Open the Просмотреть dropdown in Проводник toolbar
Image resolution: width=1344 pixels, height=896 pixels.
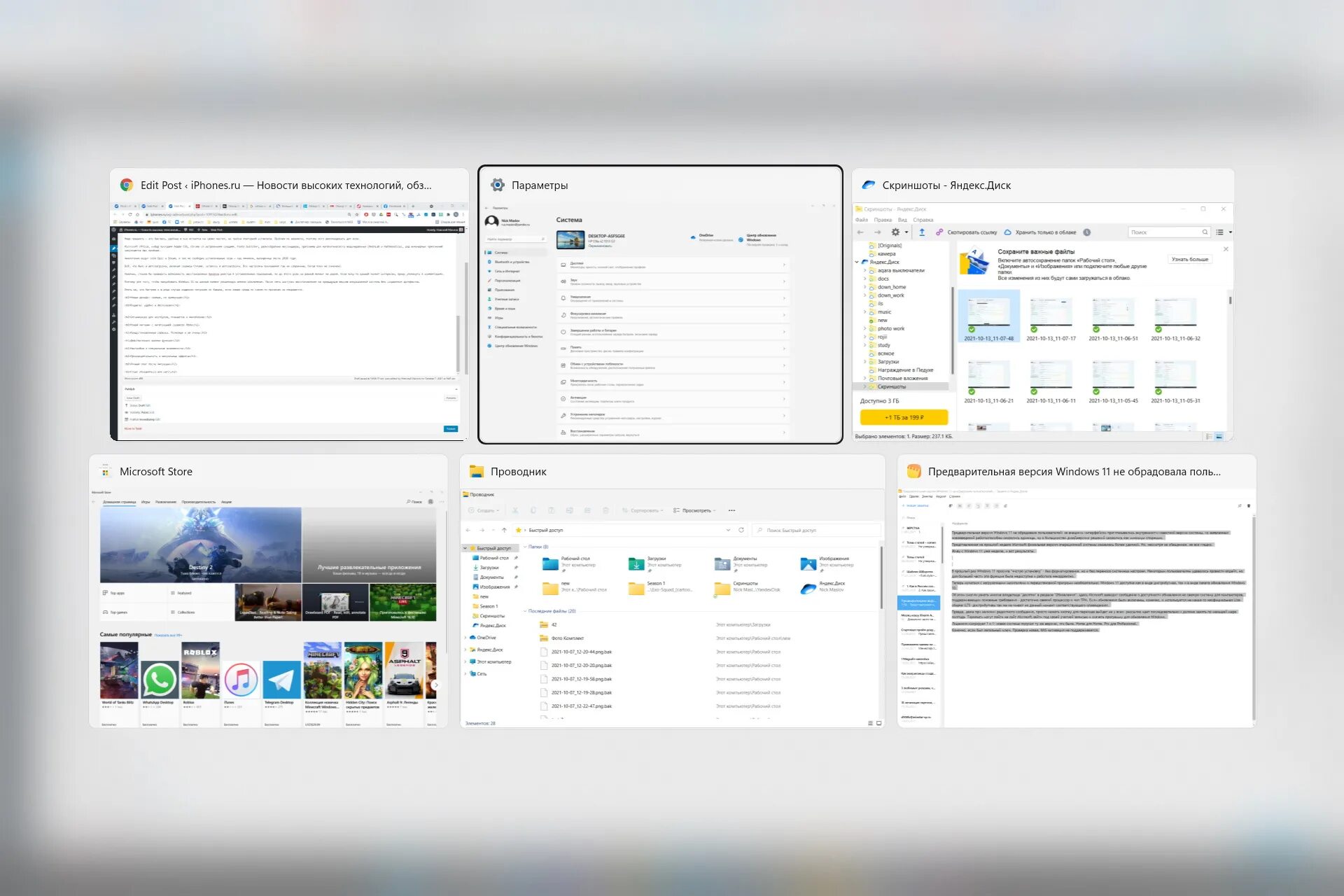(x=694, y=510)
